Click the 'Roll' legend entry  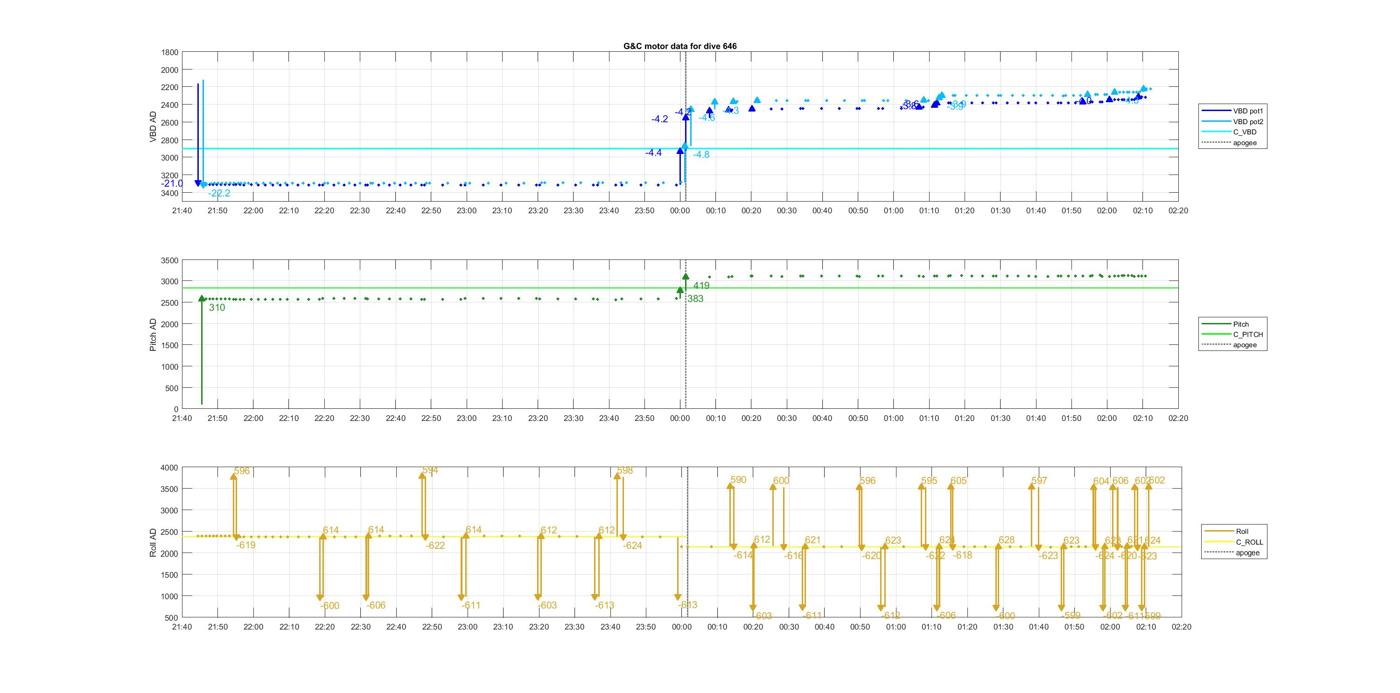click(x=1242, y=531)
